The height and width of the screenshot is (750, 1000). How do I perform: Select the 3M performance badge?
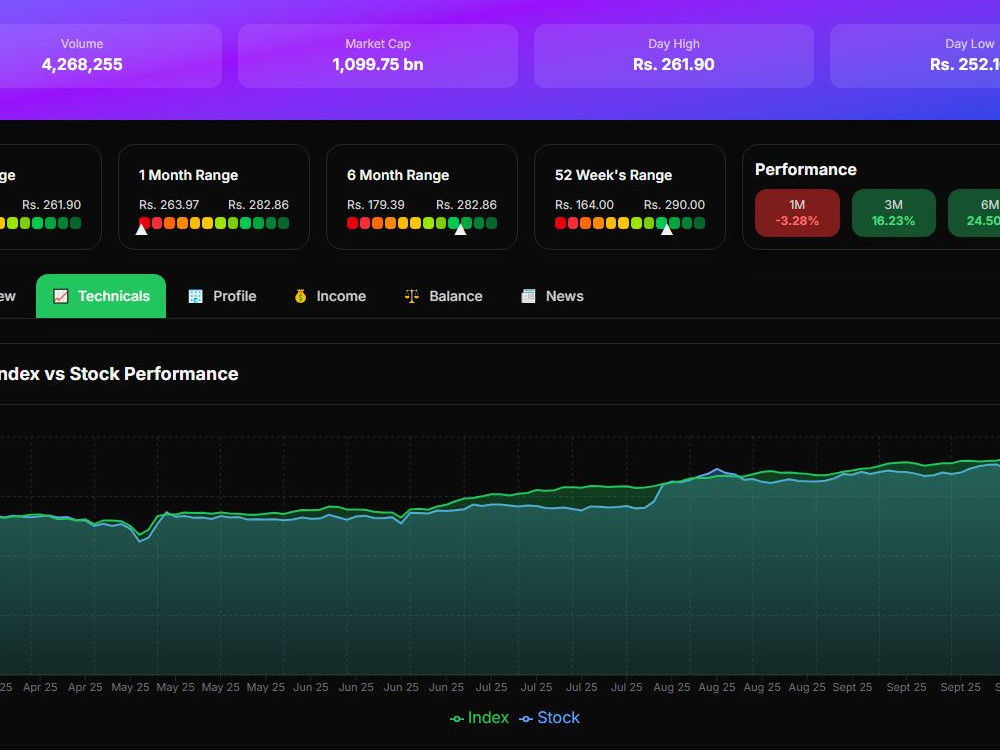(893, 213)
